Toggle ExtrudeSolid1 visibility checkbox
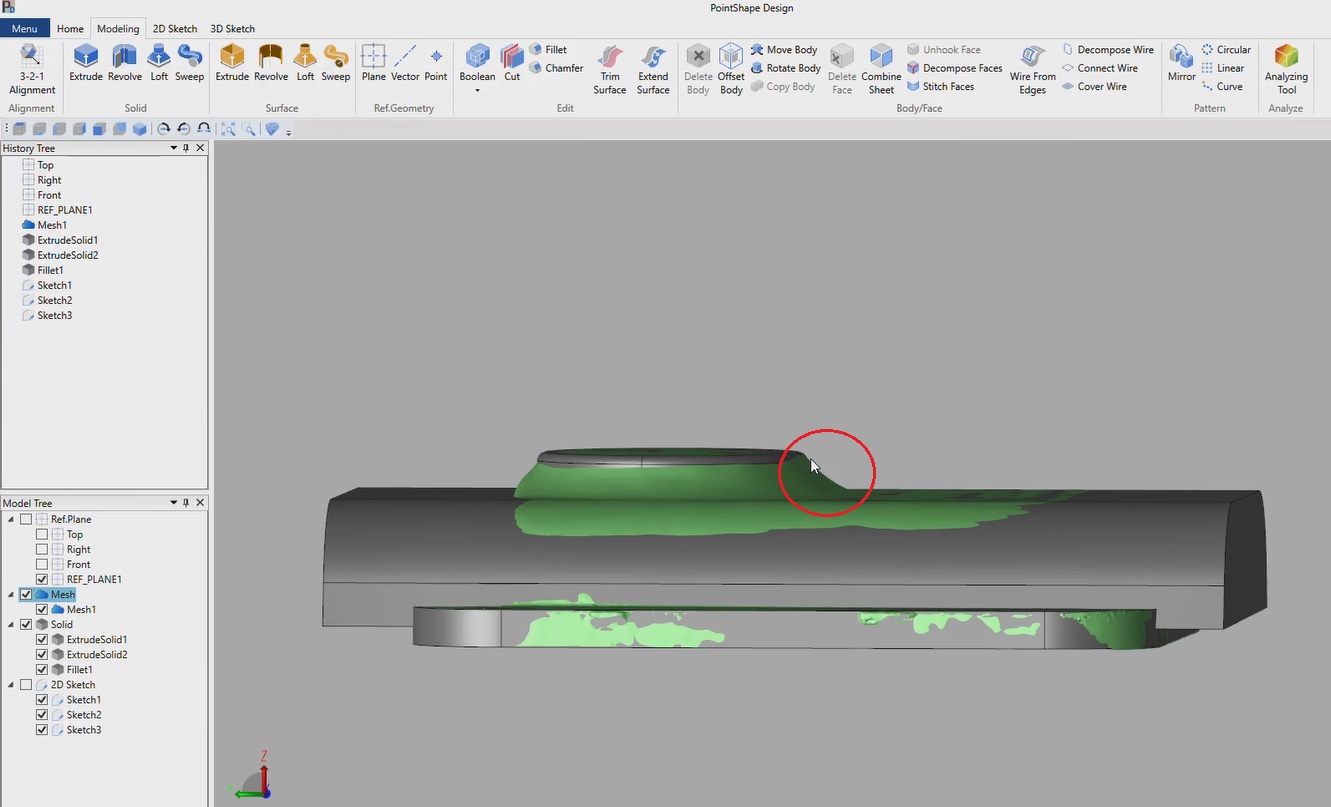 (42, 639)
